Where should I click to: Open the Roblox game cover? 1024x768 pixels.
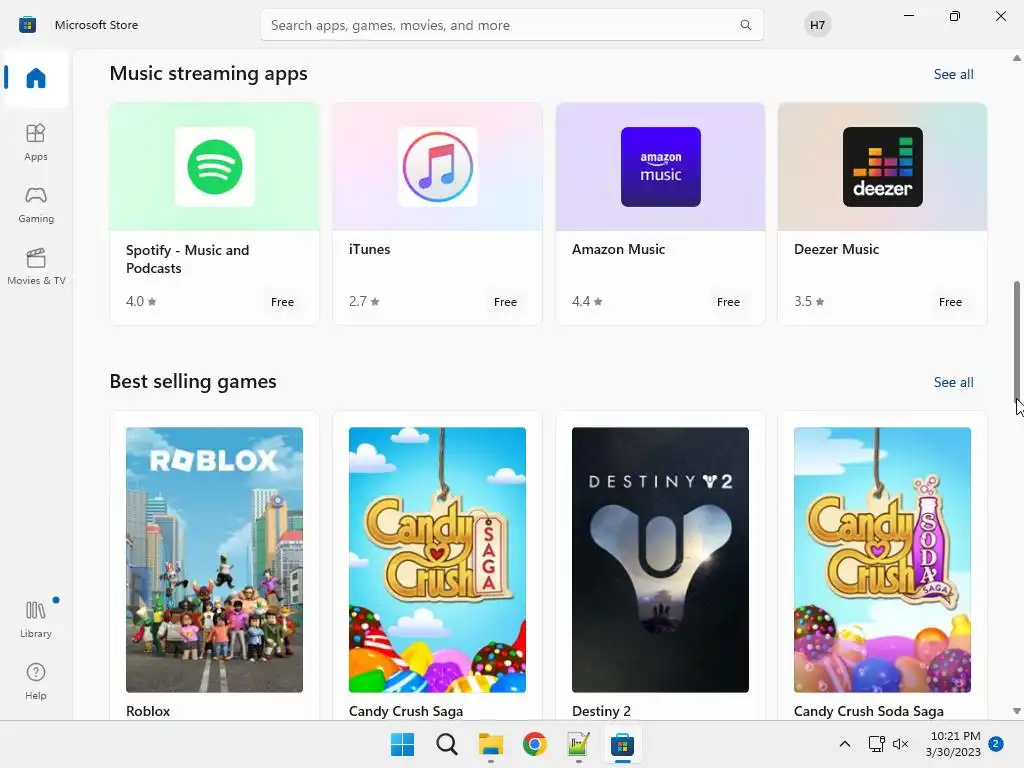214,560
